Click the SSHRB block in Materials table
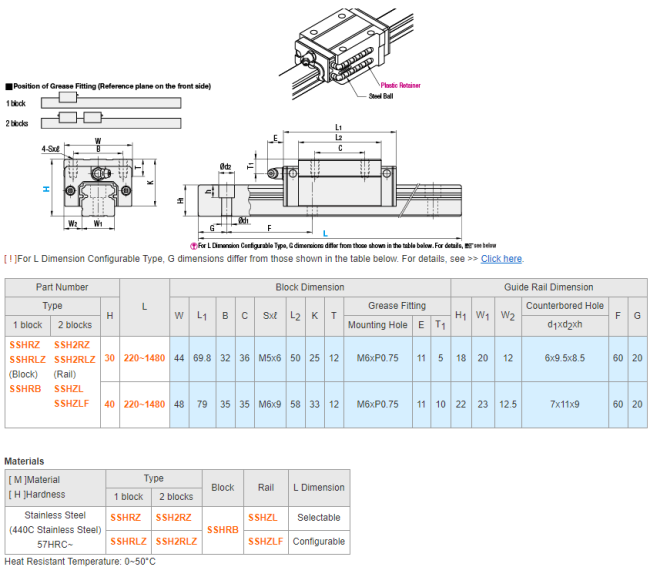 tap(223, 529)
